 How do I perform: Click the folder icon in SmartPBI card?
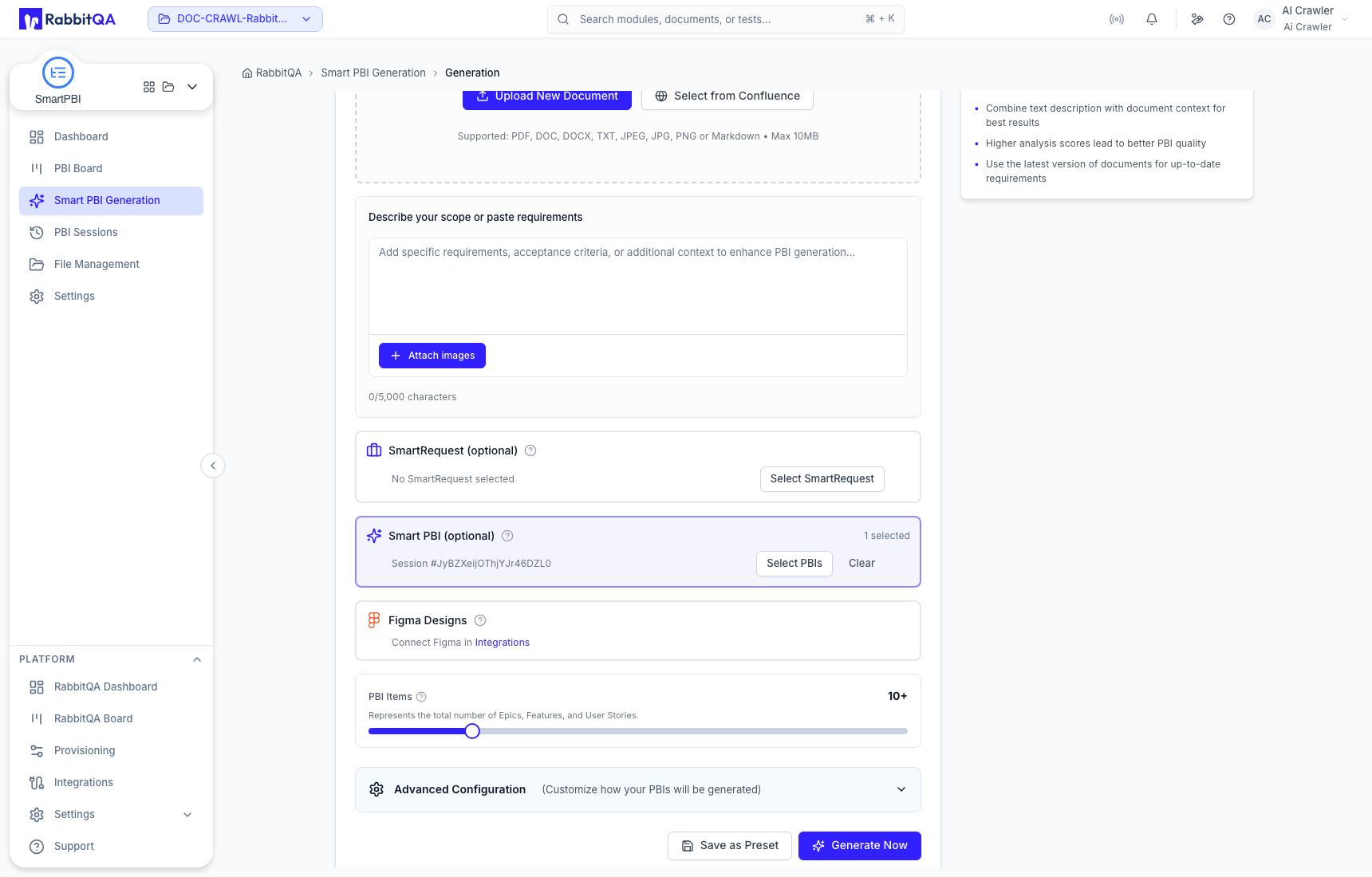coord(168,87)
